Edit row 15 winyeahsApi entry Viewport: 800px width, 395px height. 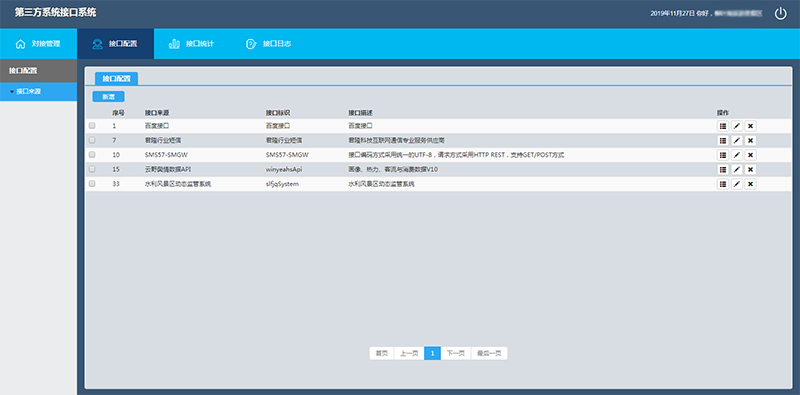point(736,169)
